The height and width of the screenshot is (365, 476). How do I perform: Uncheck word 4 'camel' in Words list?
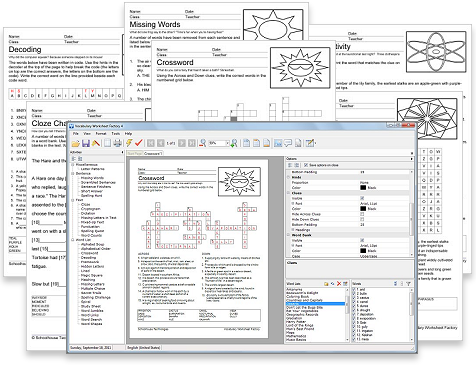354,302
